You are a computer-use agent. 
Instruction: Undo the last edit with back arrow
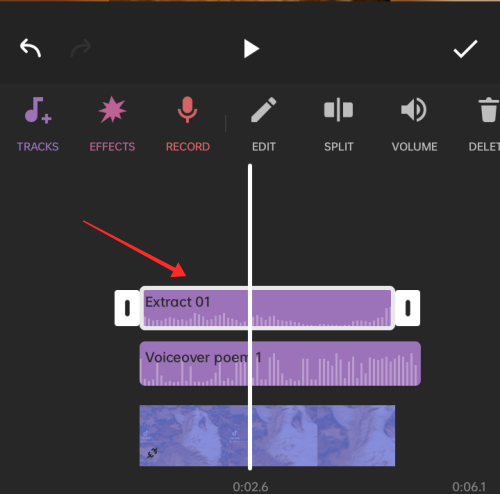coord(30,48)
